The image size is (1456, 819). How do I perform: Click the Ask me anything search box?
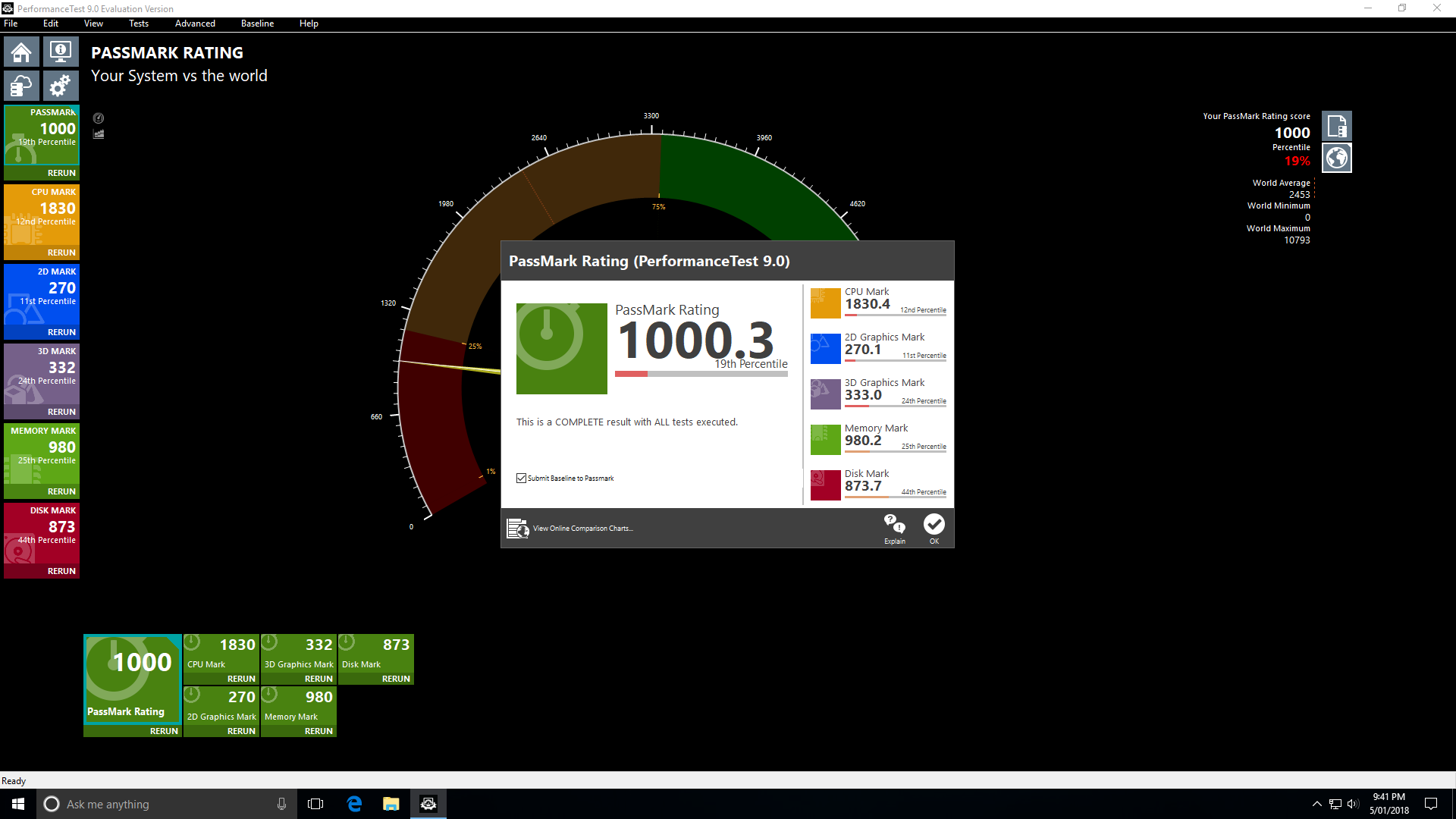coord(167,804)
